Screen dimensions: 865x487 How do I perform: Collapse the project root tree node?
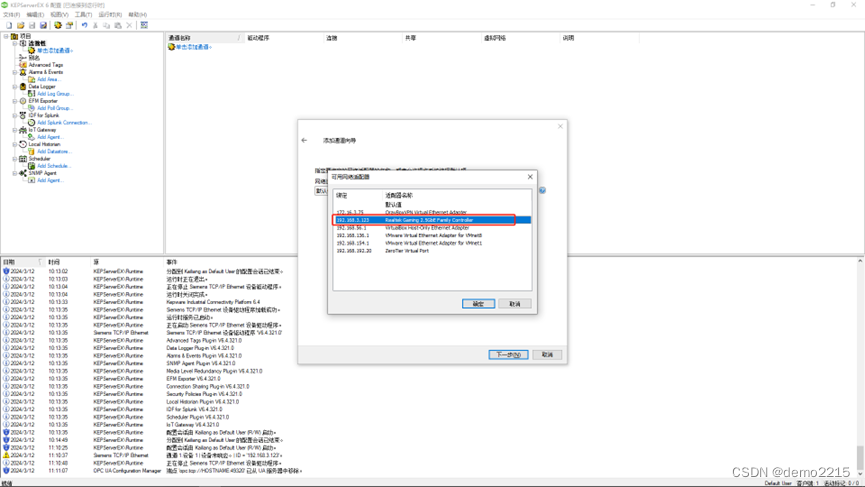click(x=6, y=36)
